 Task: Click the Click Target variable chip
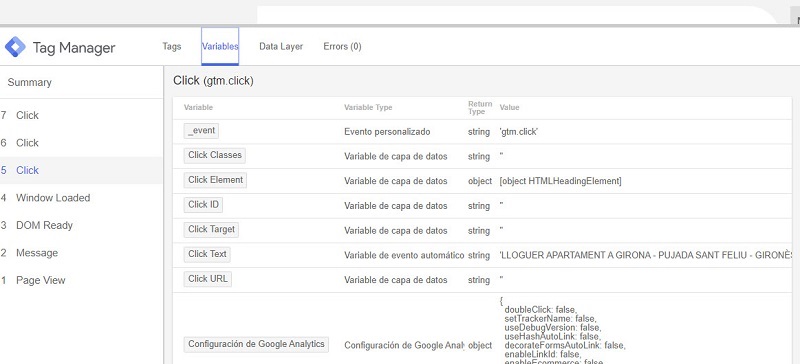point(211,229)
